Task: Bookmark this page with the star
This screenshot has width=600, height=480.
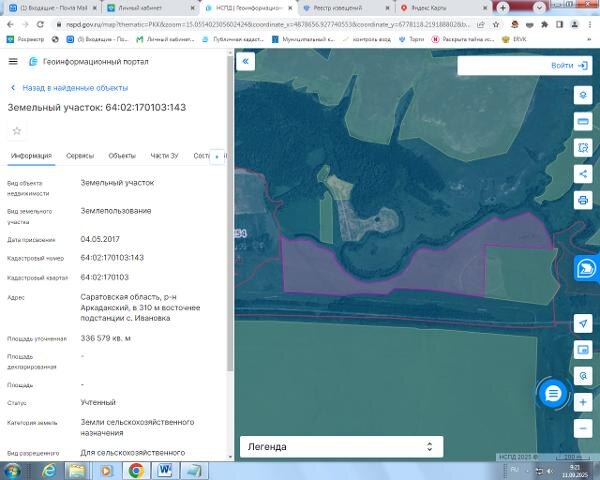Action: pos(496,24)
